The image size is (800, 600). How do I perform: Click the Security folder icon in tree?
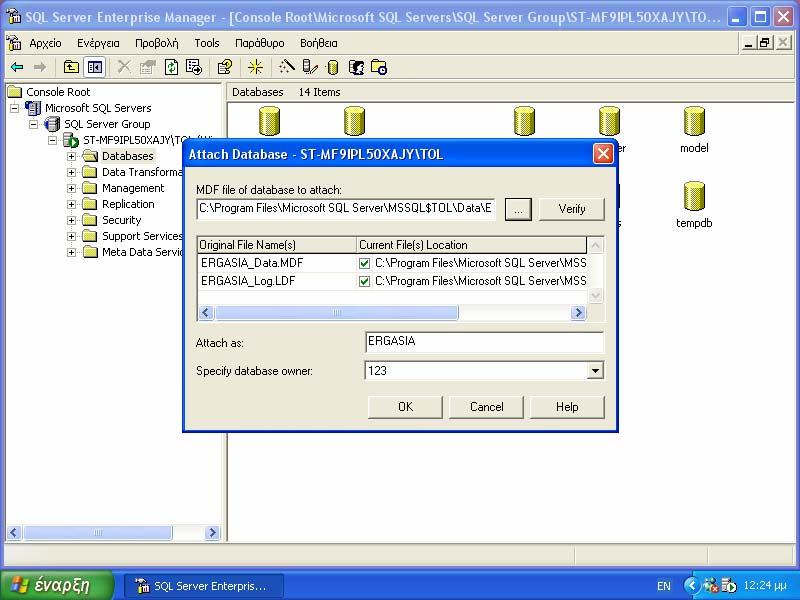pos(90,220)
